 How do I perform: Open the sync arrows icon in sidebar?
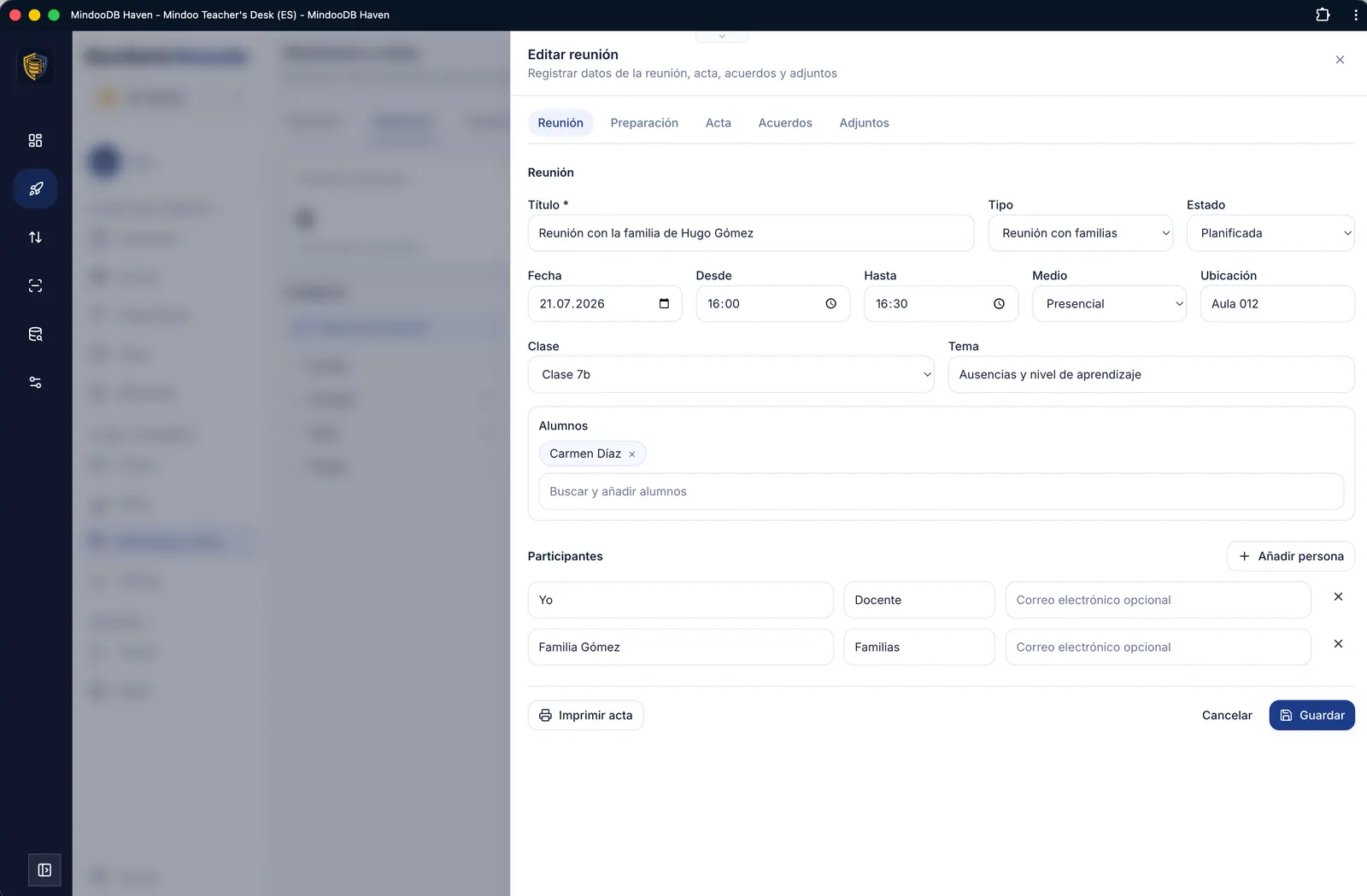pos(35,237)
